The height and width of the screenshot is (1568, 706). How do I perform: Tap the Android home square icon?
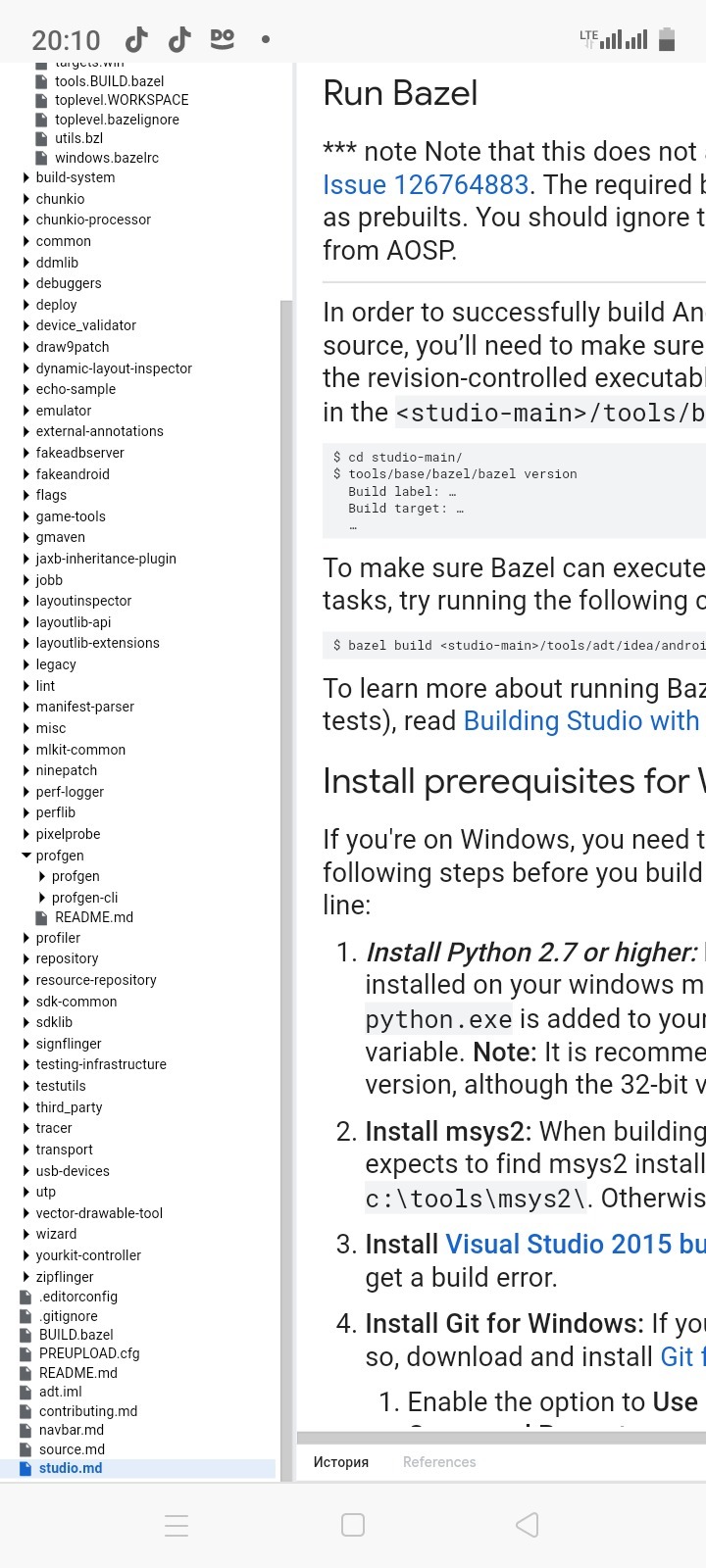[x=353, y=1525]
